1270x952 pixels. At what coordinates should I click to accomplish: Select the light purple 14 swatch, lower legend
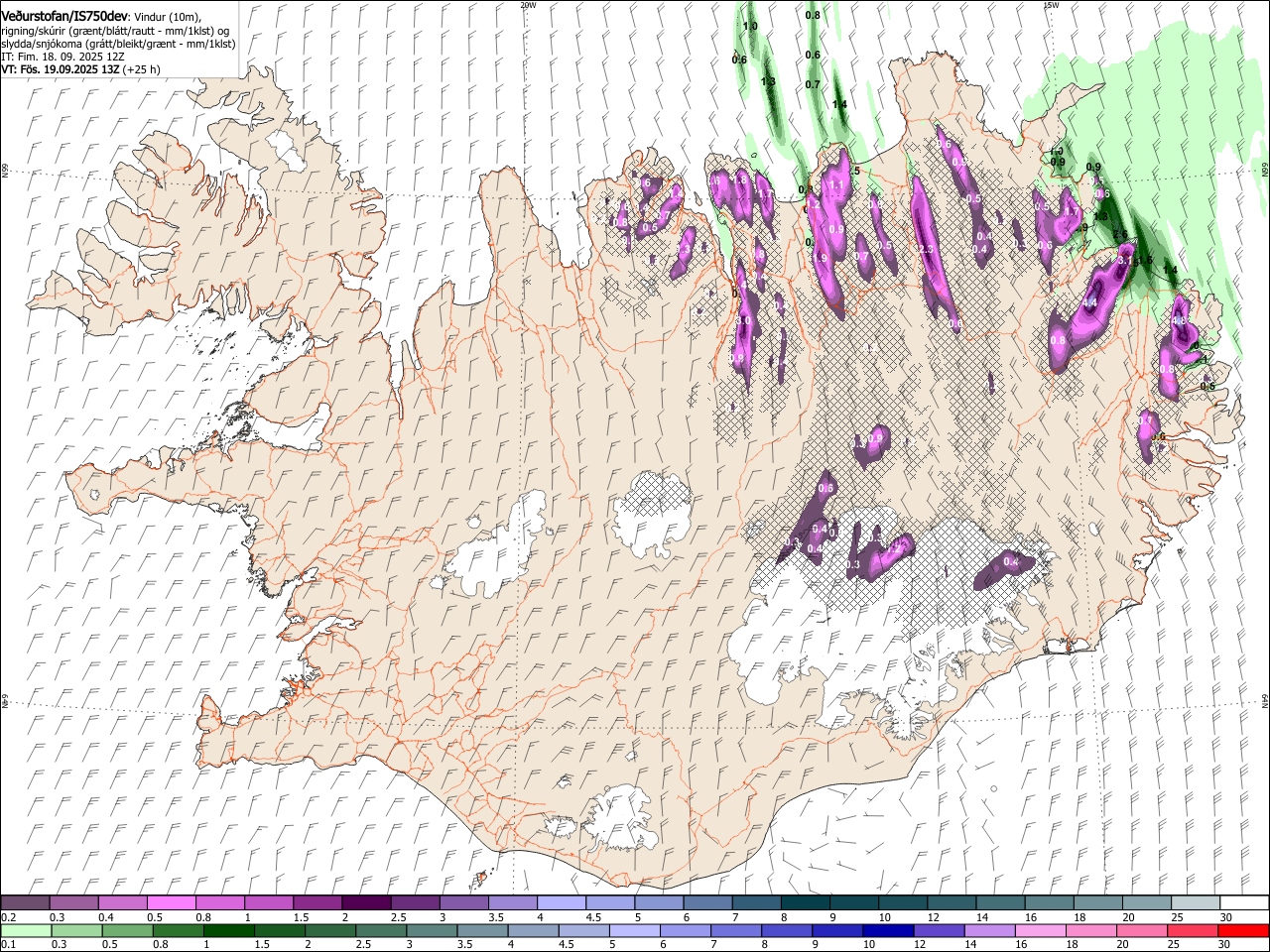988,931
